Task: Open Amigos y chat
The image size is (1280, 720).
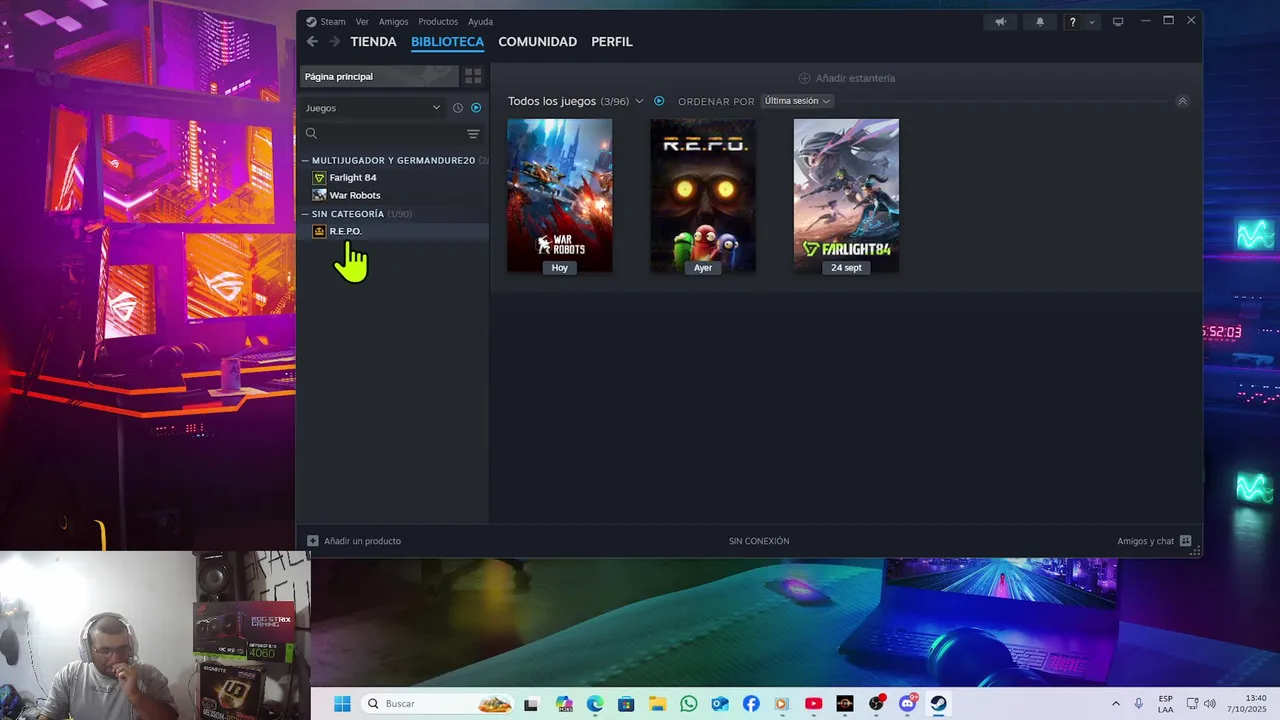Action: 1146,541
